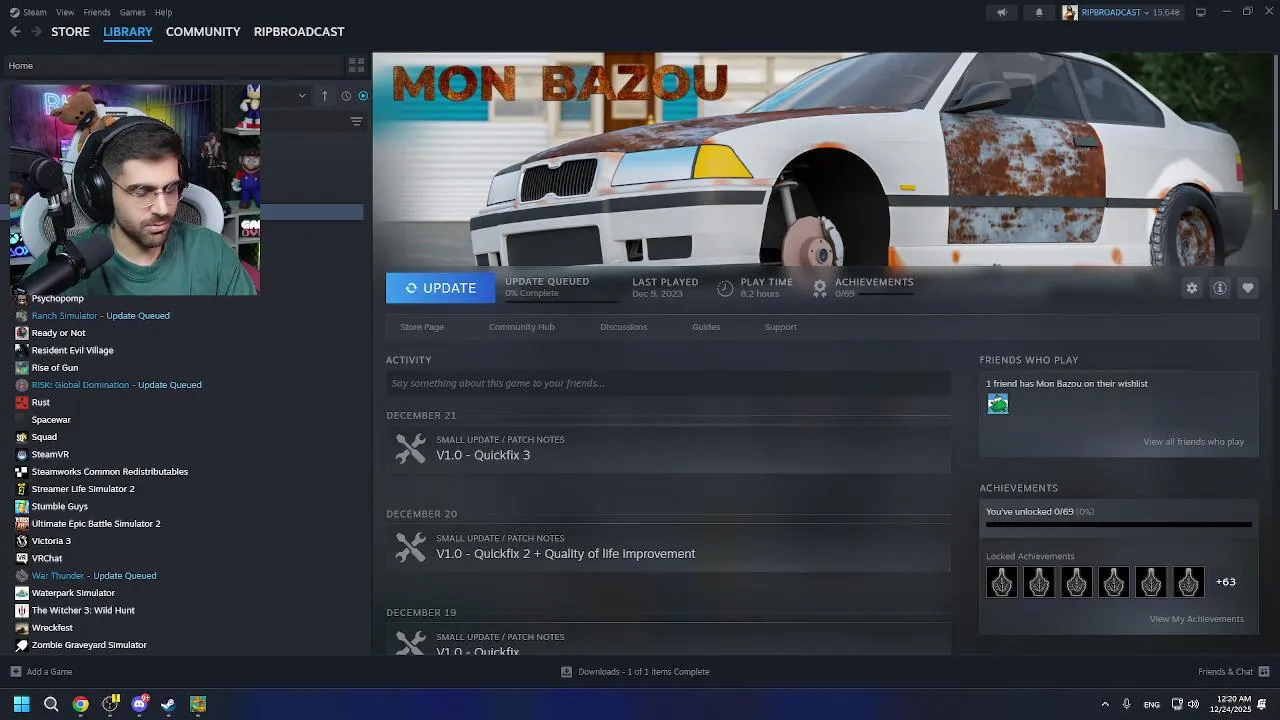The image size is (1280, 720).
Task: Show Mon Bazou game info icon
Action: 1220,288
